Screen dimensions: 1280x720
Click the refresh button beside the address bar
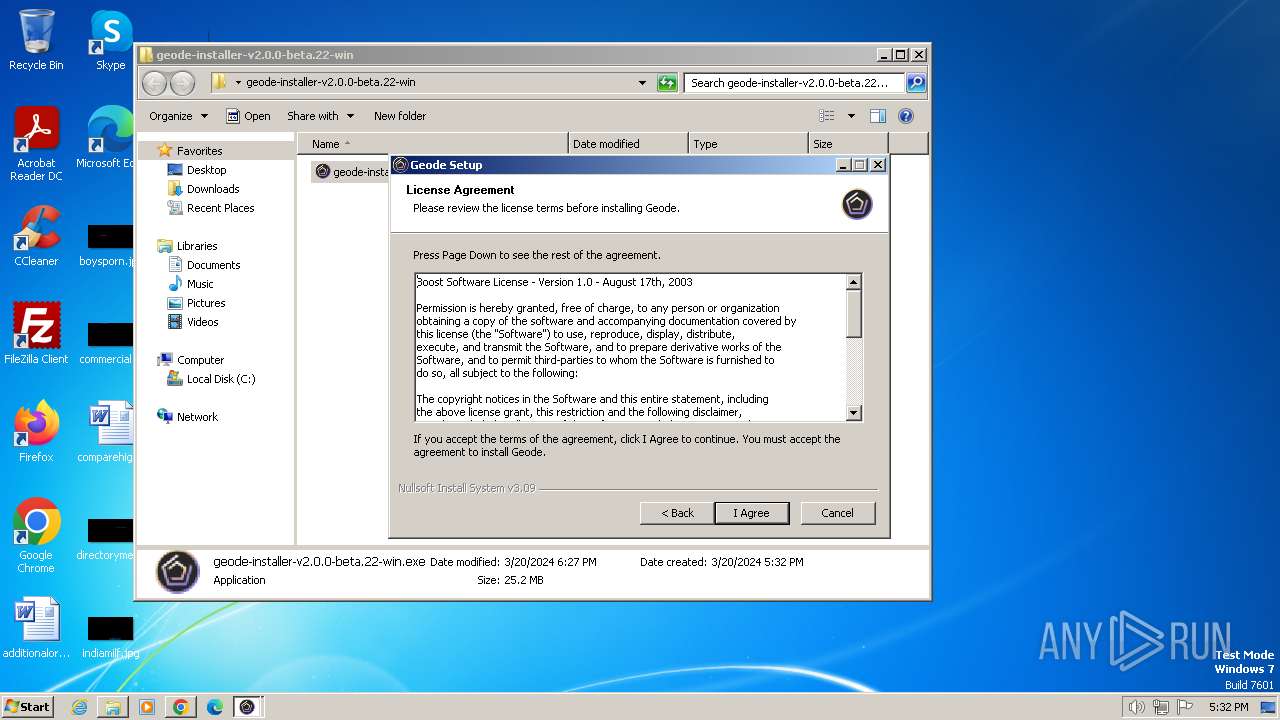[667, 83]
